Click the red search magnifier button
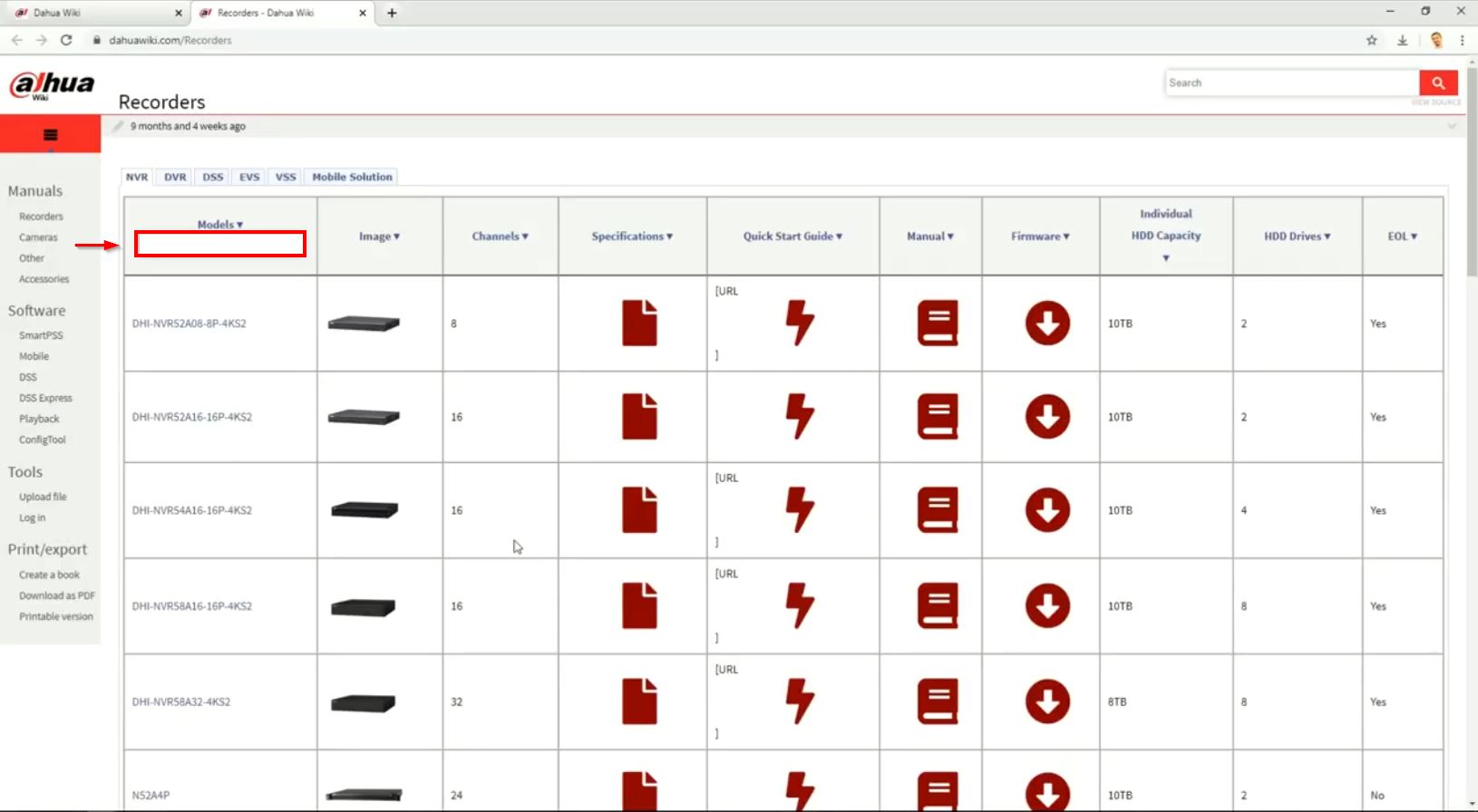1478x812 pixels. (1438, 82)
